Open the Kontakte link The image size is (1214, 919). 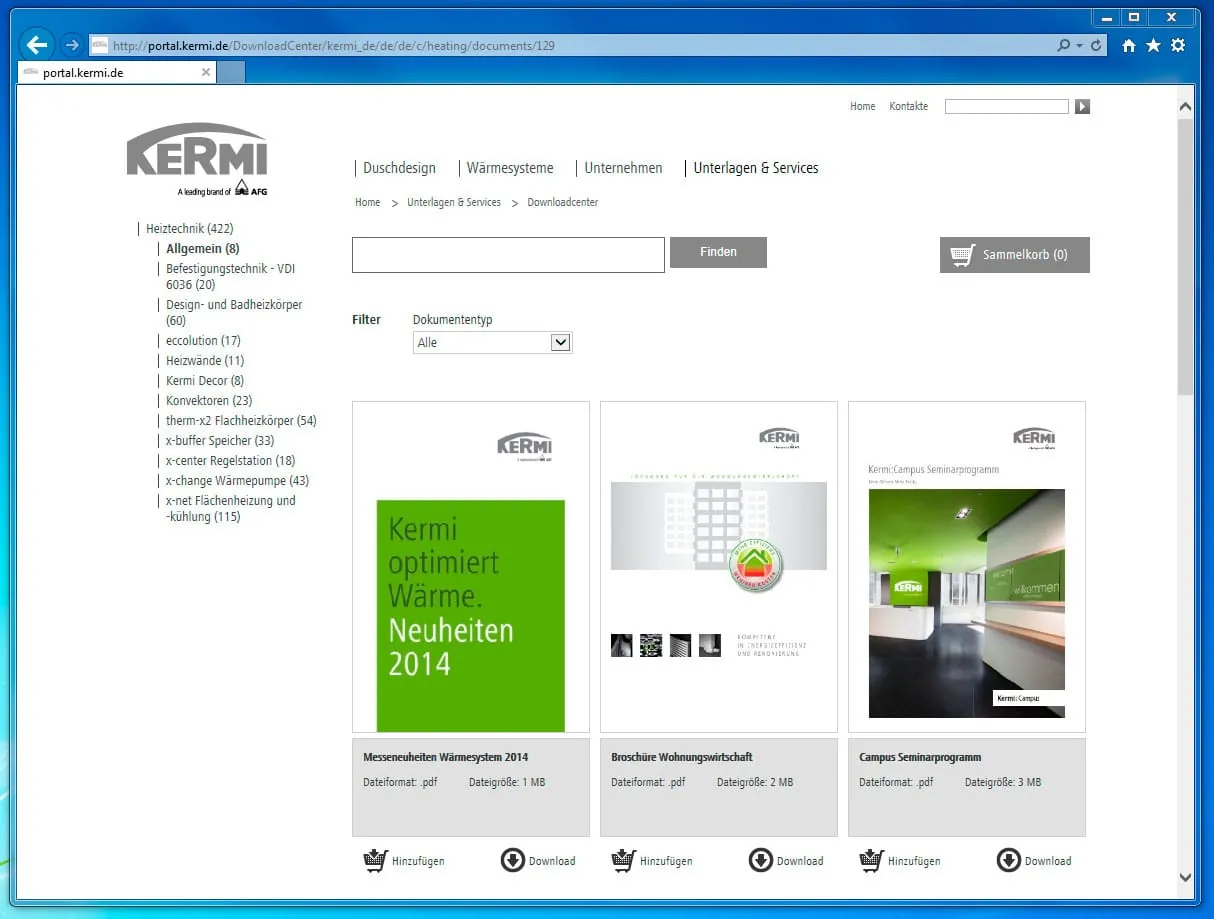908,106
